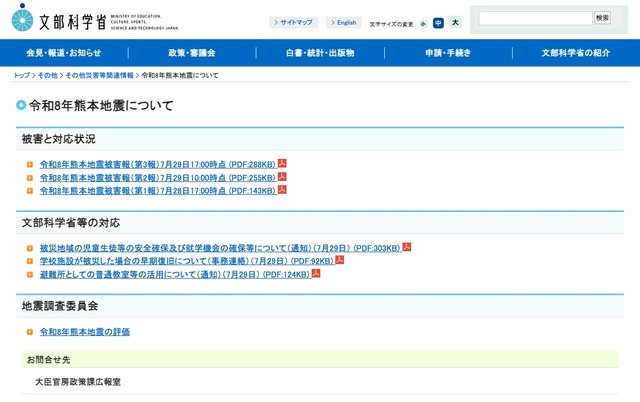Open the 申請・手続き menu
640x402 pixels.
[448, 53]
